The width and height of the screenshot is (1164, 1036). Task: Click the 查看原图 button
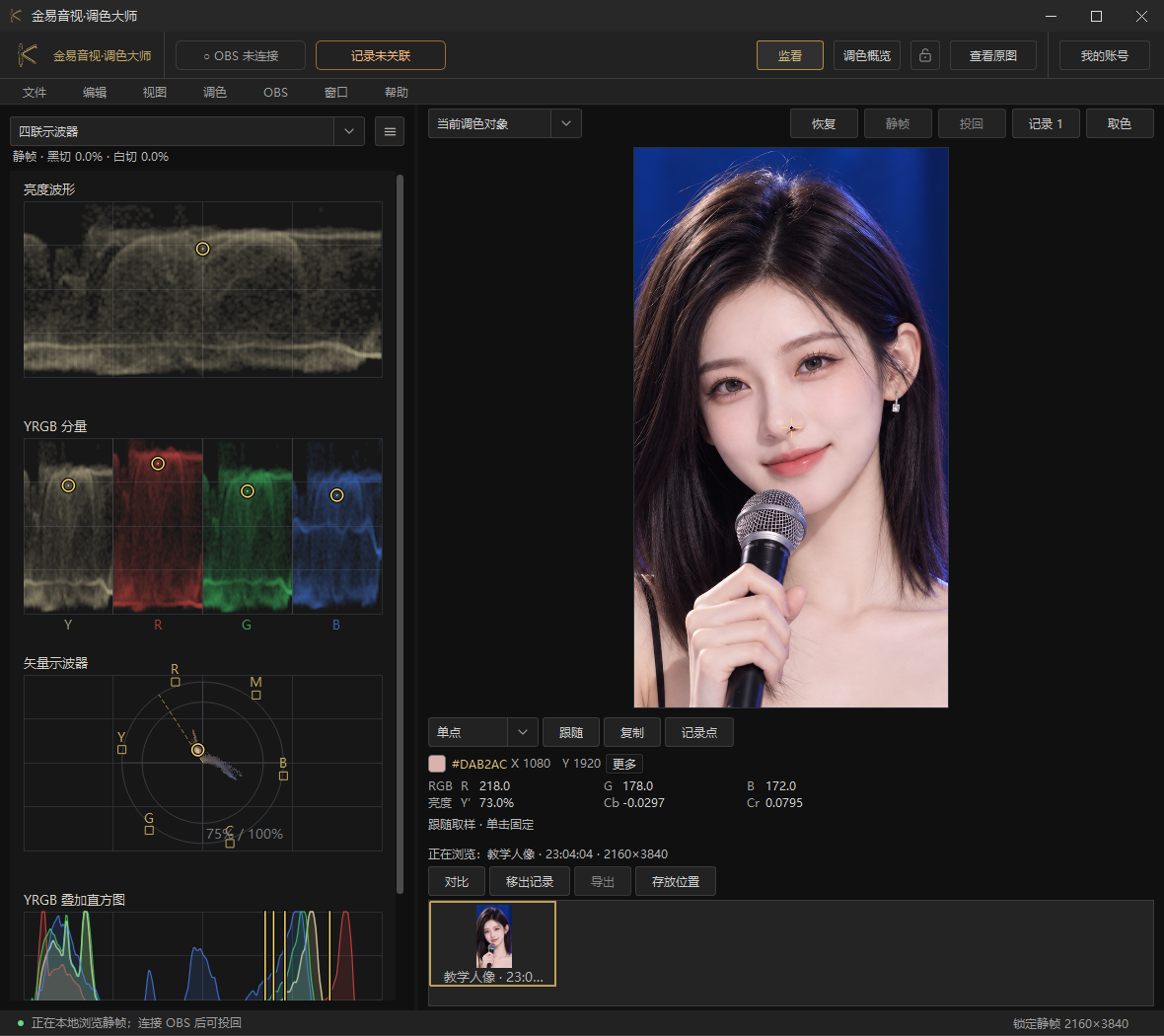(993, 55)
